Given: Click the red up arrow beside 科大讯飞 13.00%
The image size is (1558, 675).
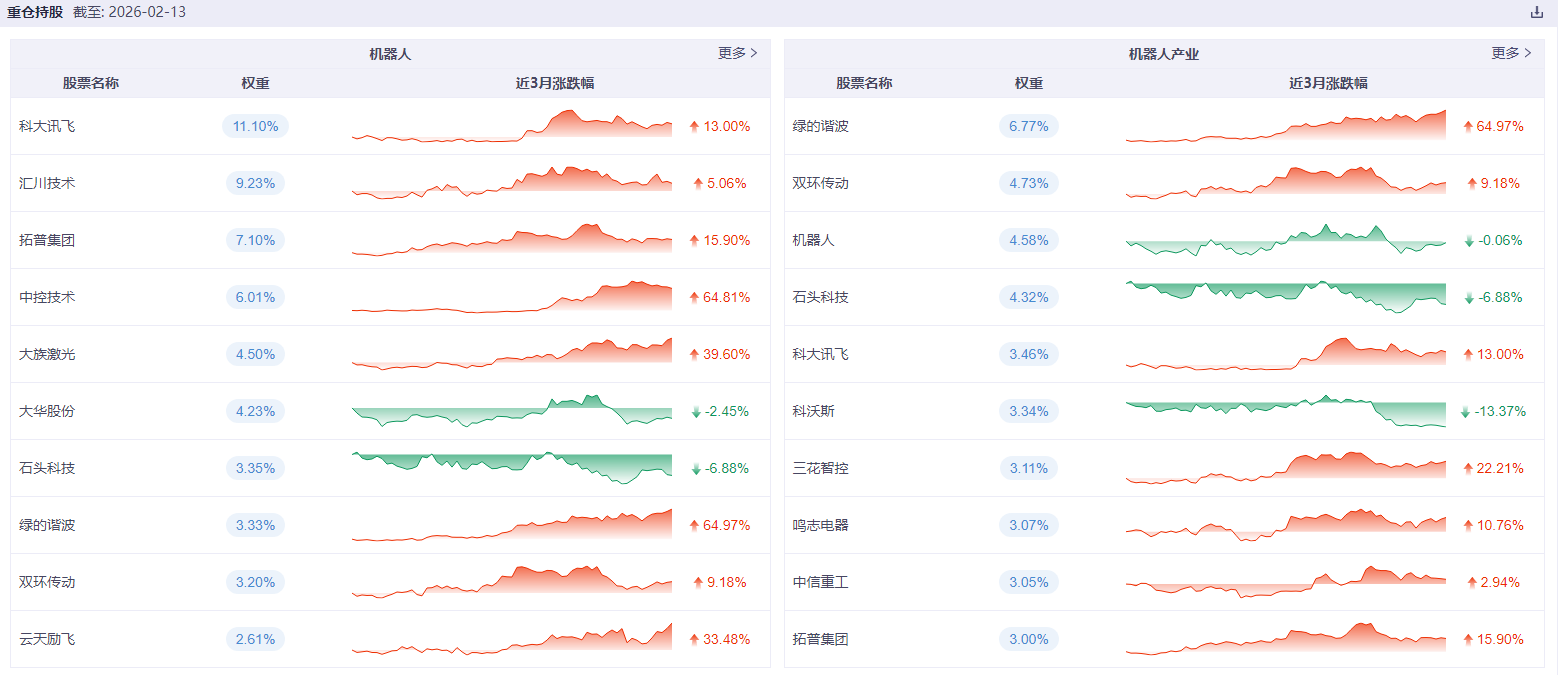Looking at the screenshot, I should (x=694, y=126).
